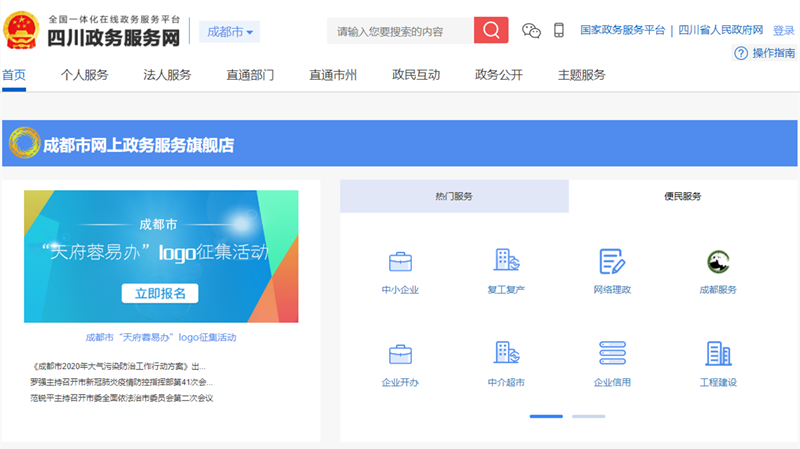Click the 登录 login link
The width and height of the screenshot is (800, 449).
pyautogui.click(x=784, y=31)
